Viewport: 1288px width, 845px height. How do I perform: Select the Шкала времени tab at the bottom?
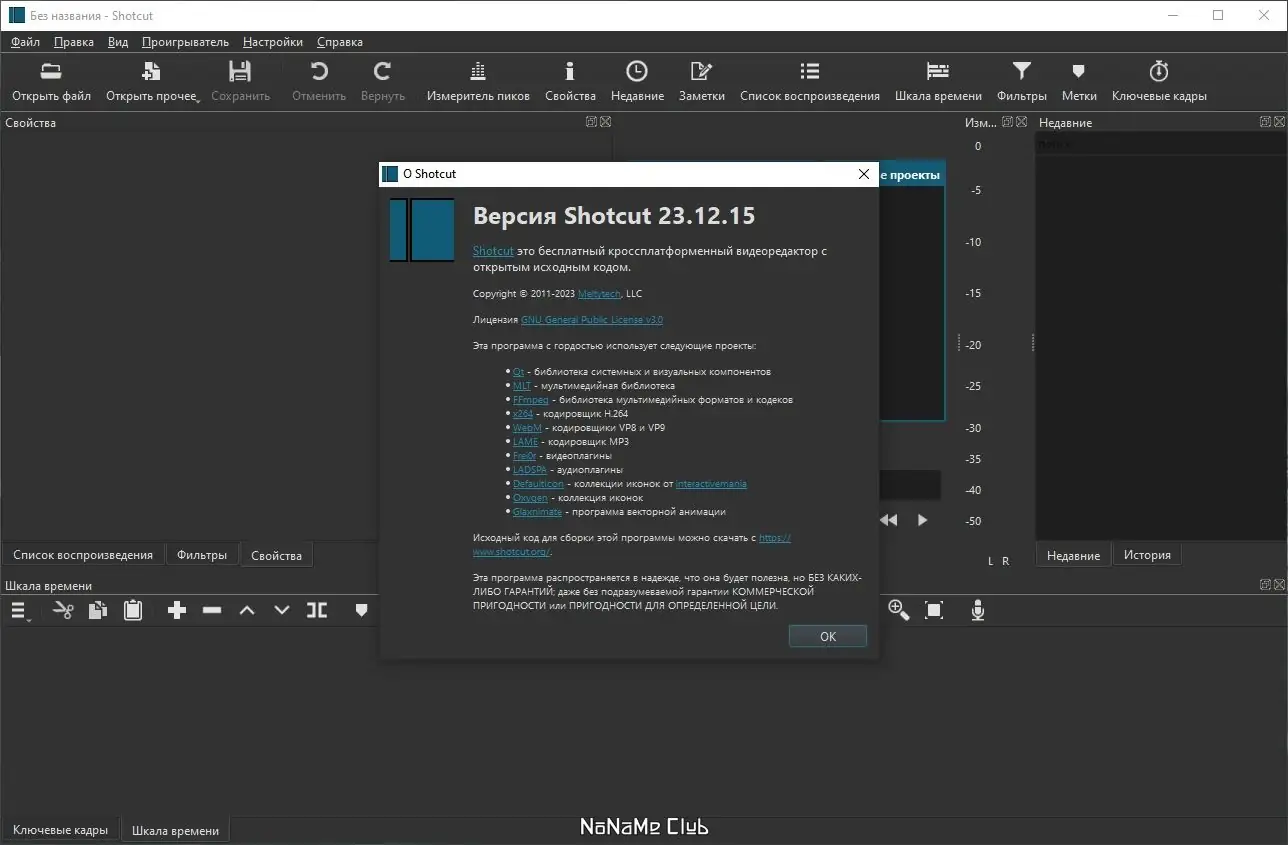(x=175, y=830)
